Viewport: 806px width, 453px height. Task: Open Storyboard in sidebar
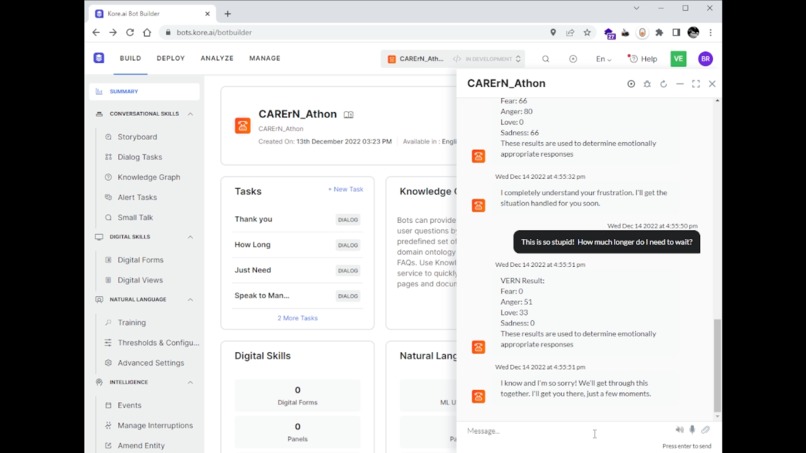tap(137, 137)
